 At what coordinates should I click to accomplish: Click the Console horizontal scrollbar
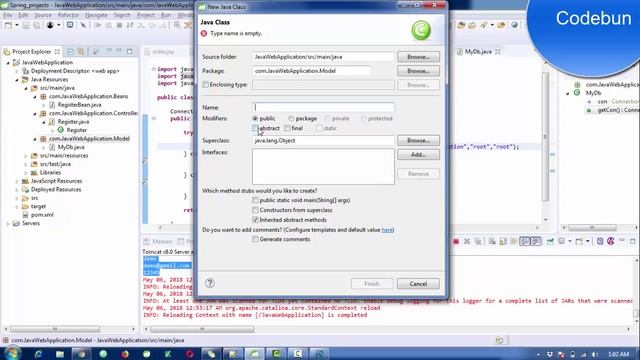(202, 329)
